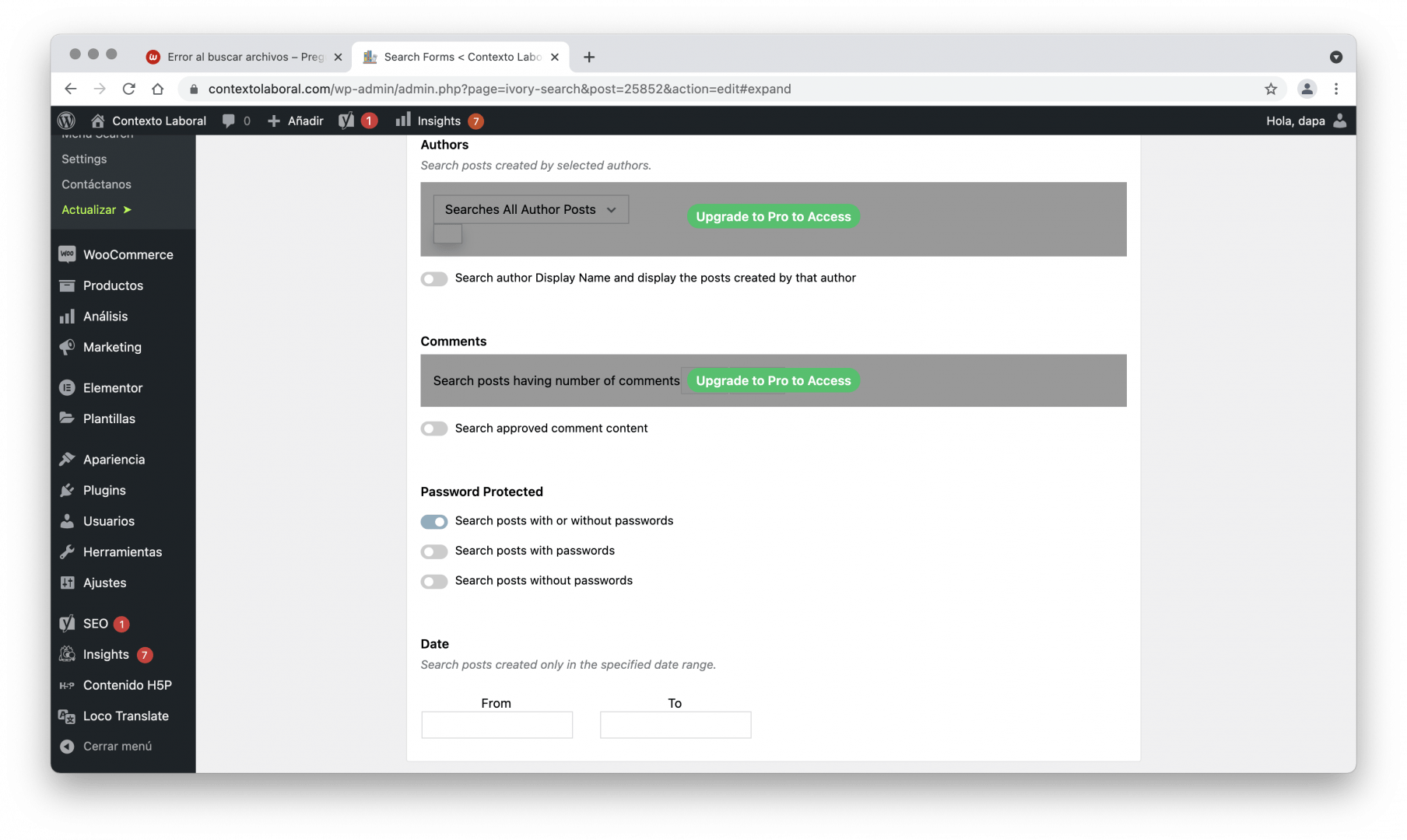Click Upgrade to Pro in Authors section
Screen dimensions: 1407x840
tap(774, 216)
